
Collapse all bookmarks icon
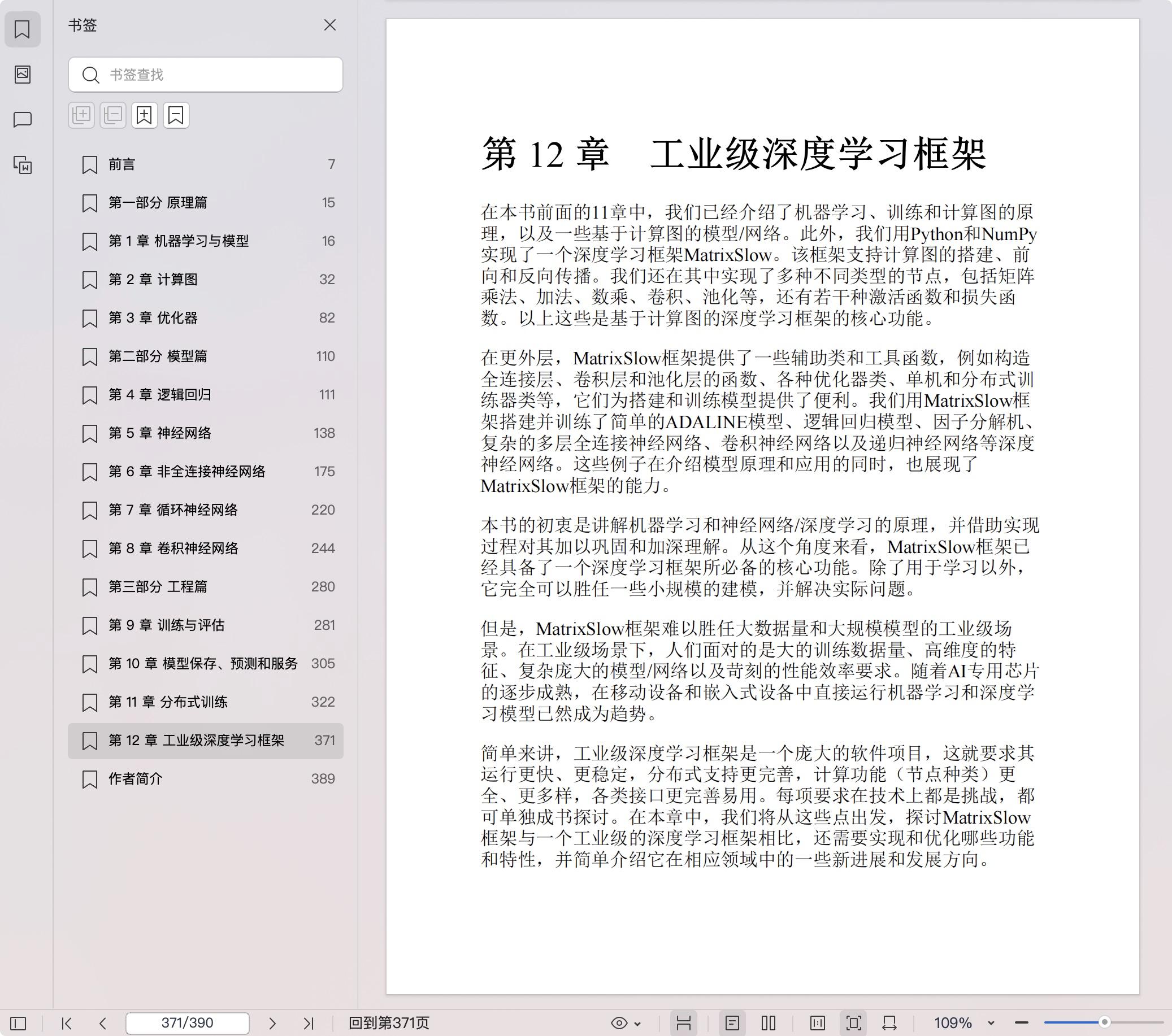click(113, 115)
